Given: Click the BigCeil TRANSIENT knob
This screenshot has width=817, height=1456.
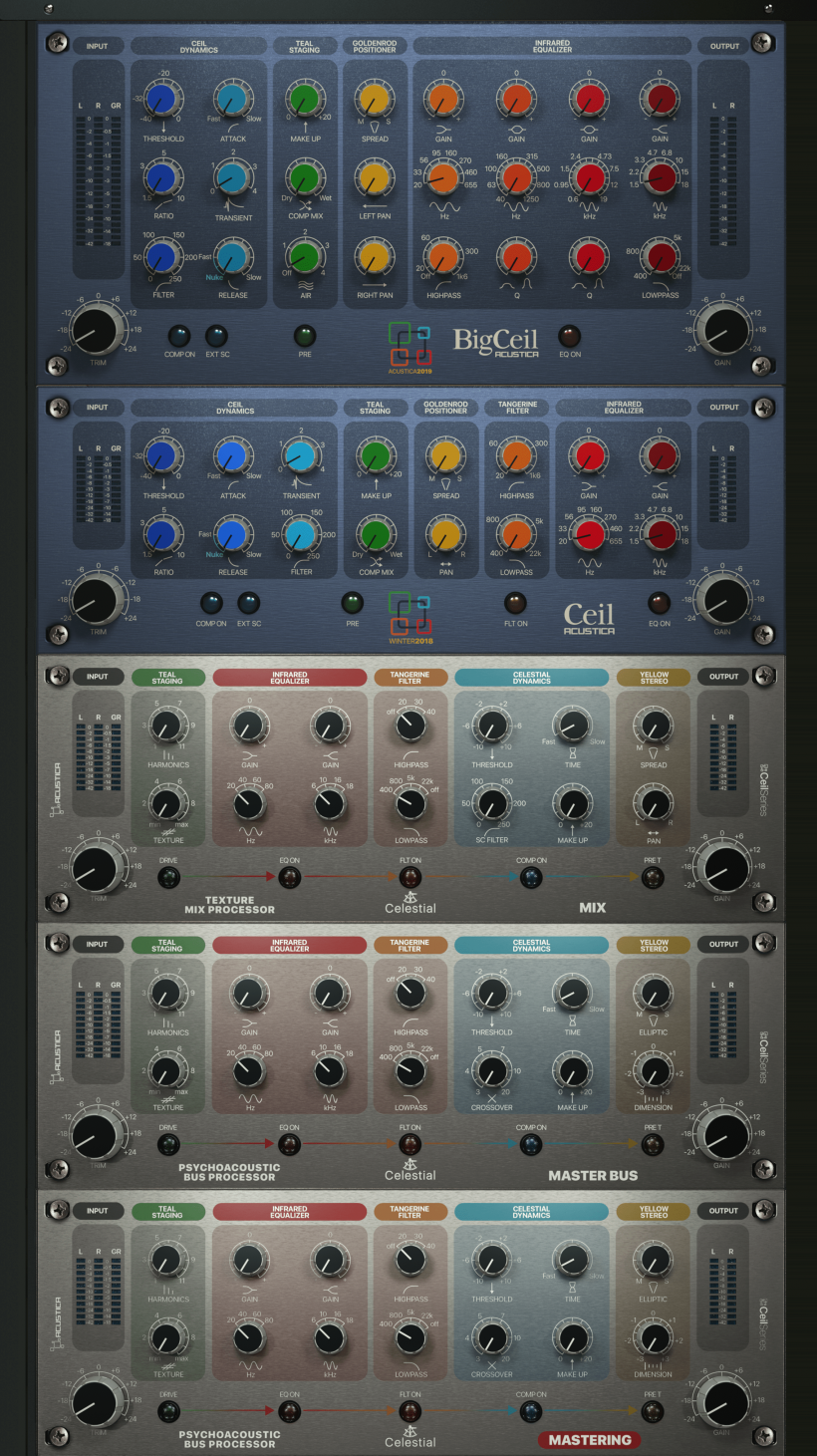Looking at the screenshot, I should [231, 178].
